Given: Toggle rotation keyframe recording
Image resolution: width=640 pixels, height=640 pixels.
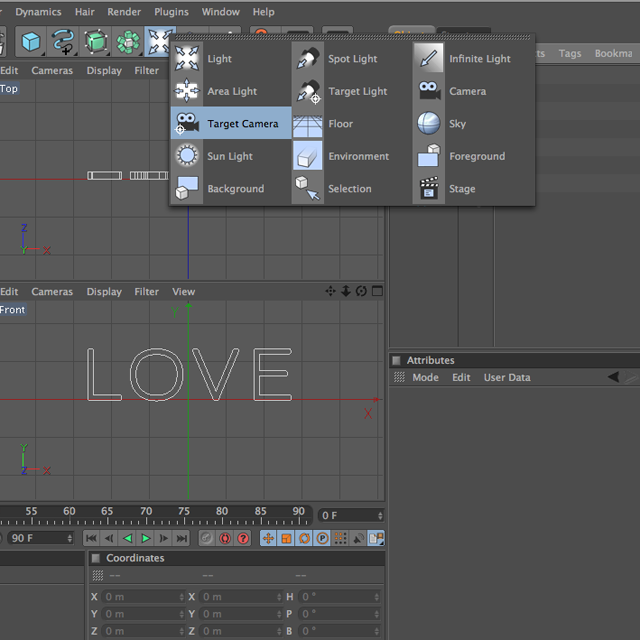Looking at the screenshot, I should click(x=304, y=538).
